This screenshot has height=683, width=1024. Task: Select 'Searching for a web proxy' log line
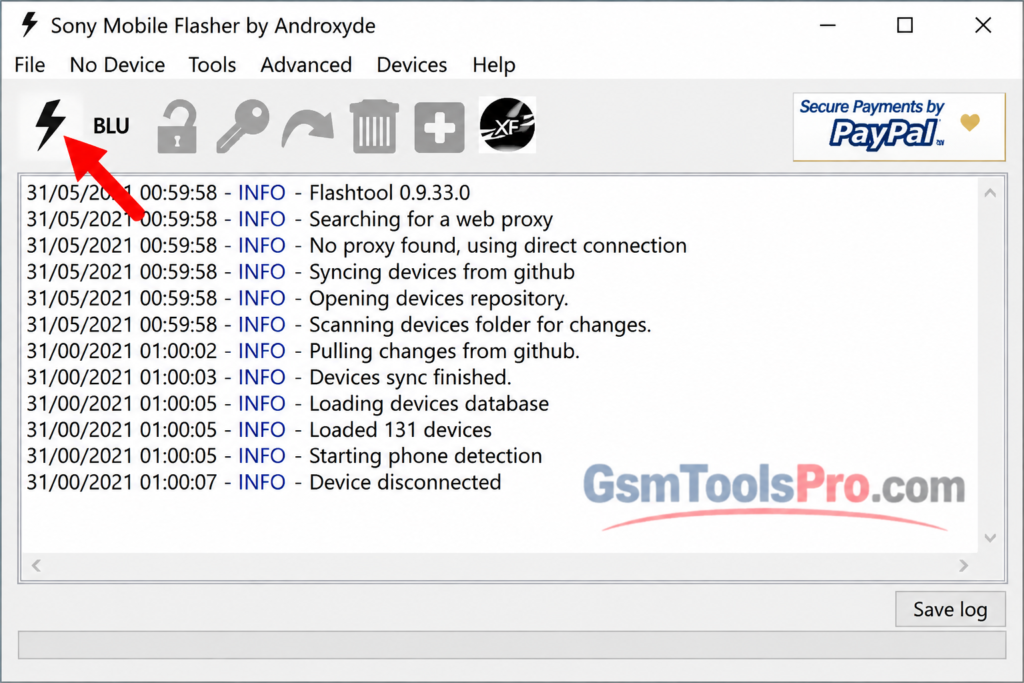click(x=289, y=219)
